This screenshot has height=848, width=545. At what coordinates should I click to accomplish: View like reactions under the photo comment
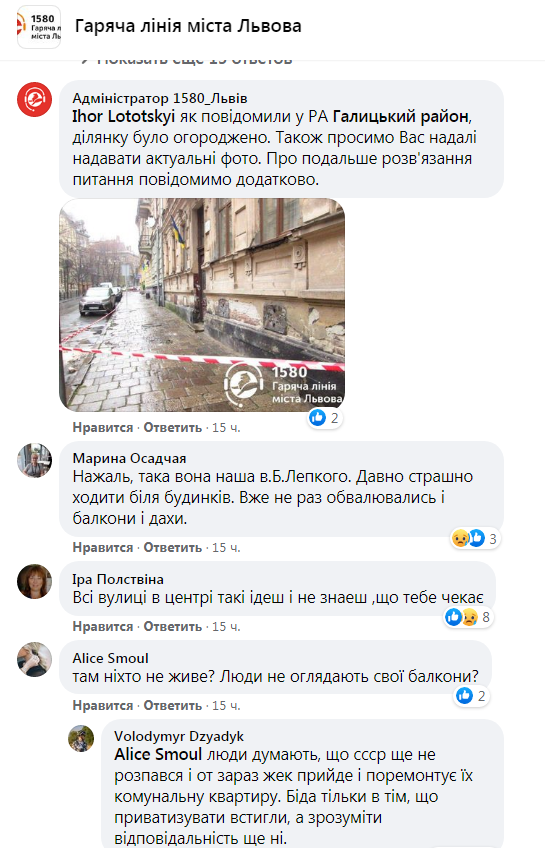tap(324, 418)
